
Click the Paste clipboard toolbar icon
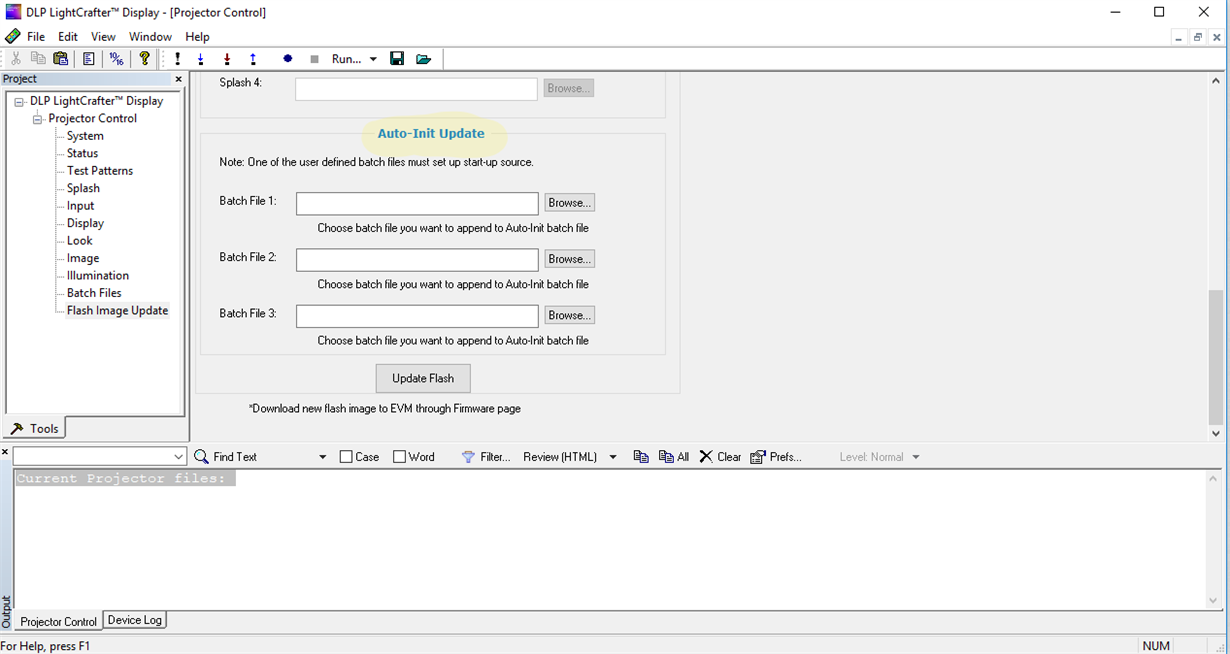click(61, 59)
